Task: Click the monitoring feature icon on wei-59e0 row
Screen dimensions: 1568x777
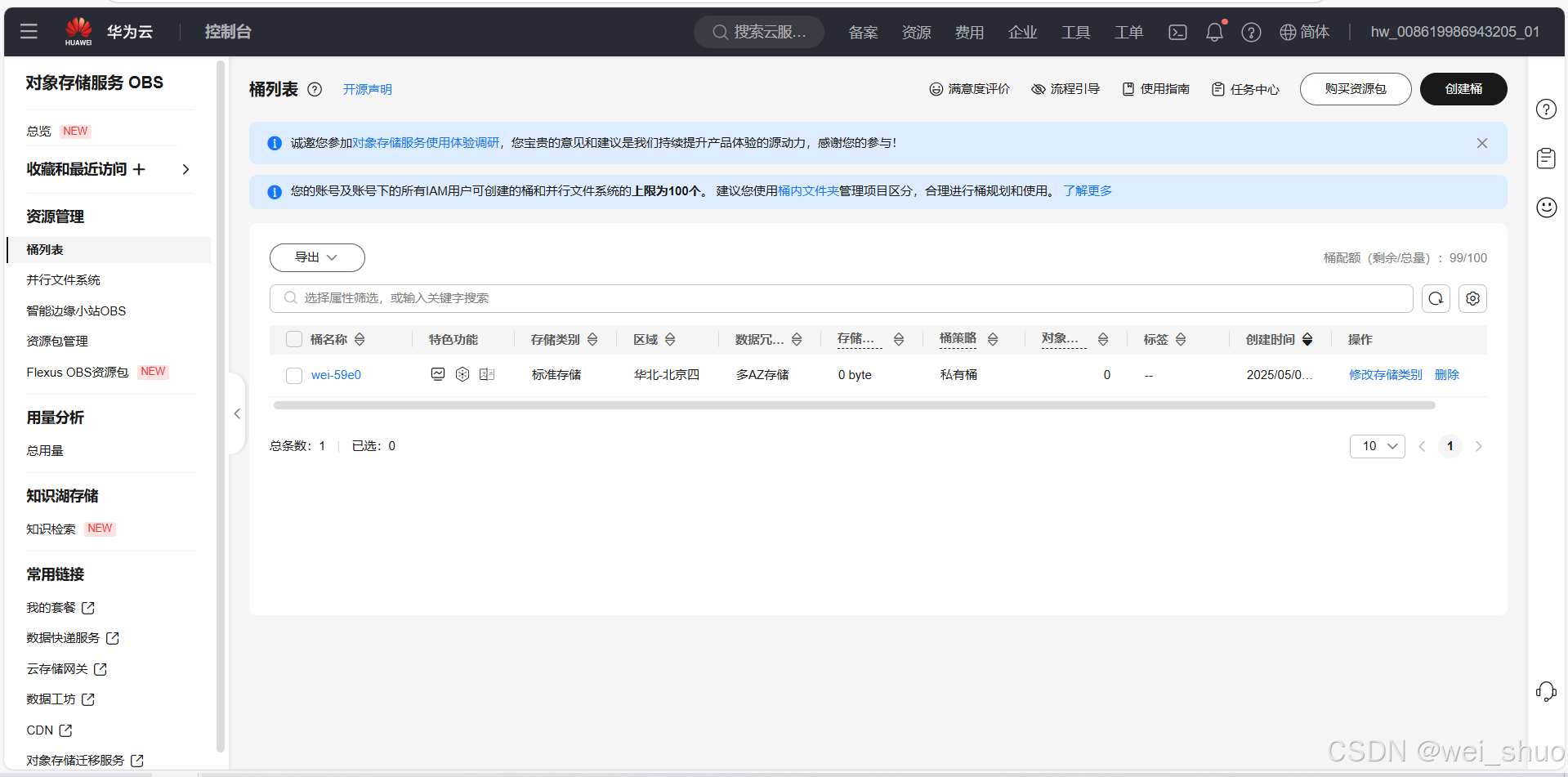Action: 438,374
